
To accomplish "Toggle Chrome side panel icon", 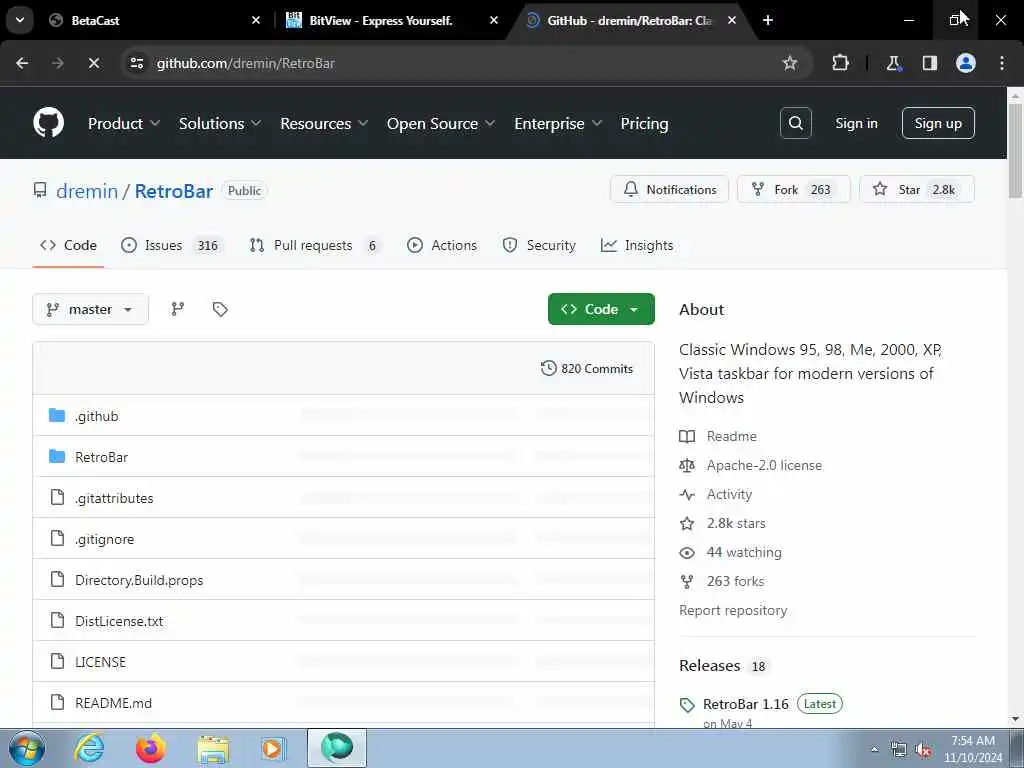I will tap(930, 63).
